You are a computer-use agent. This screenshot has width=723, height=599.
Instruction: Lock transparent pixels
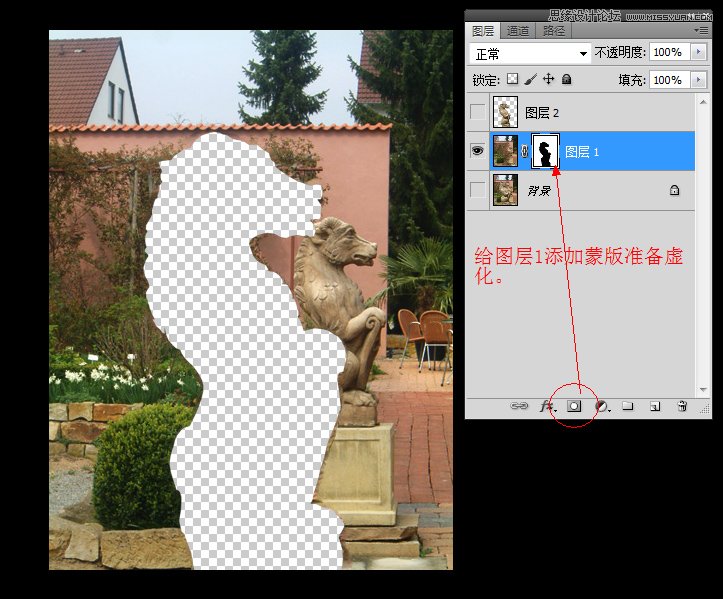click(x=512, y=79)
